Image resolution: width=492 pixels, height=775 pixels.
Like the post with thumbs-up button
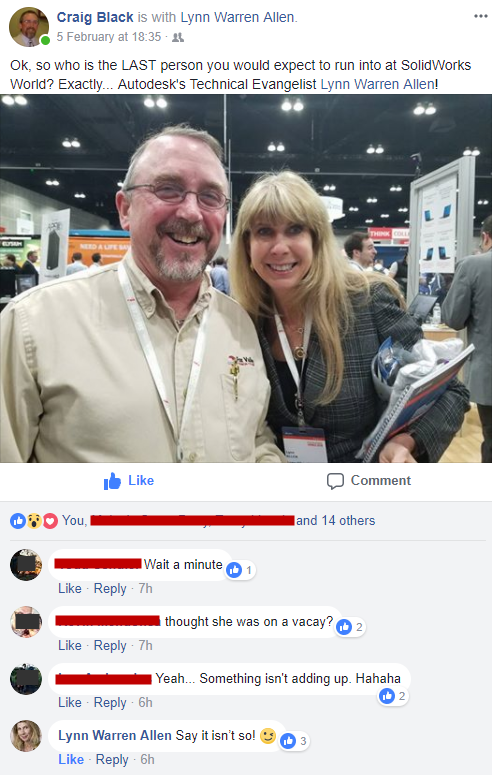(x=129, y=480)
